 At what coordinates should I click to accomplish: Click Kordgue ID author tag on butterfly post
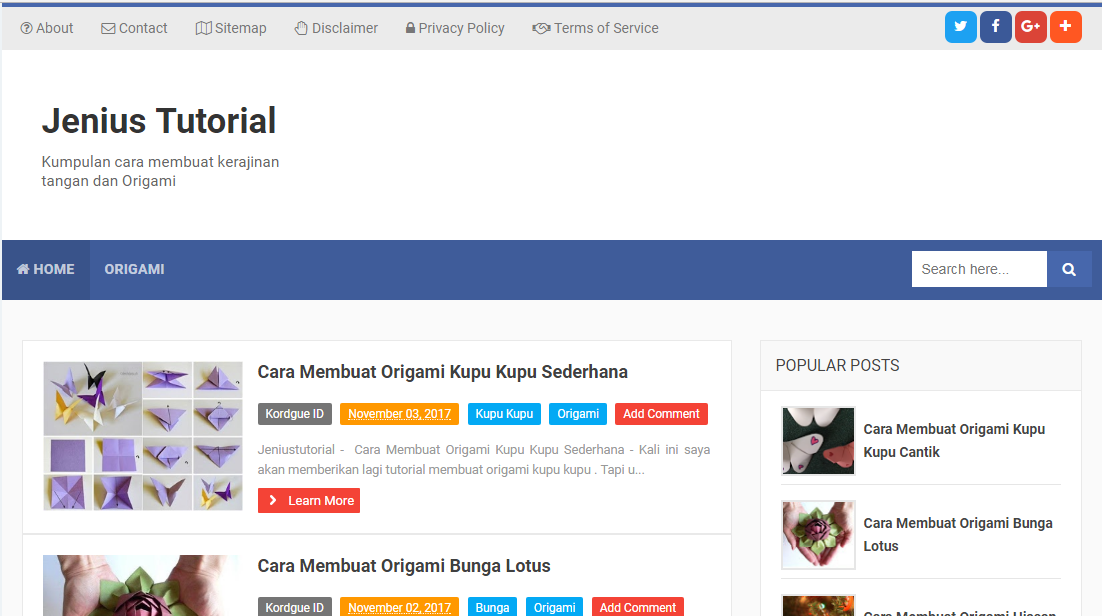tap(294, 414)
